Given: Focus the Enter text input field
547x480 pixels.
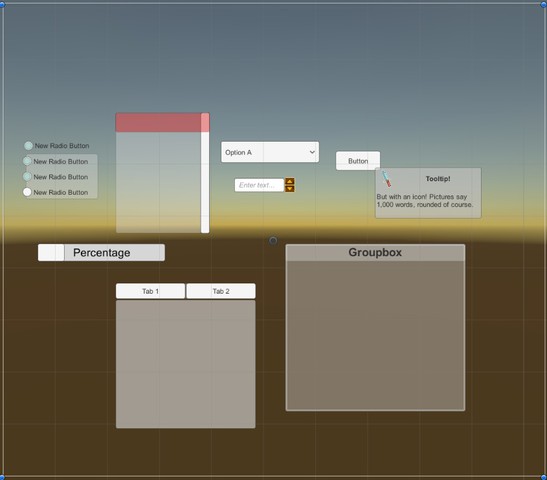Looking at the screenshot, I should (259, 185).
